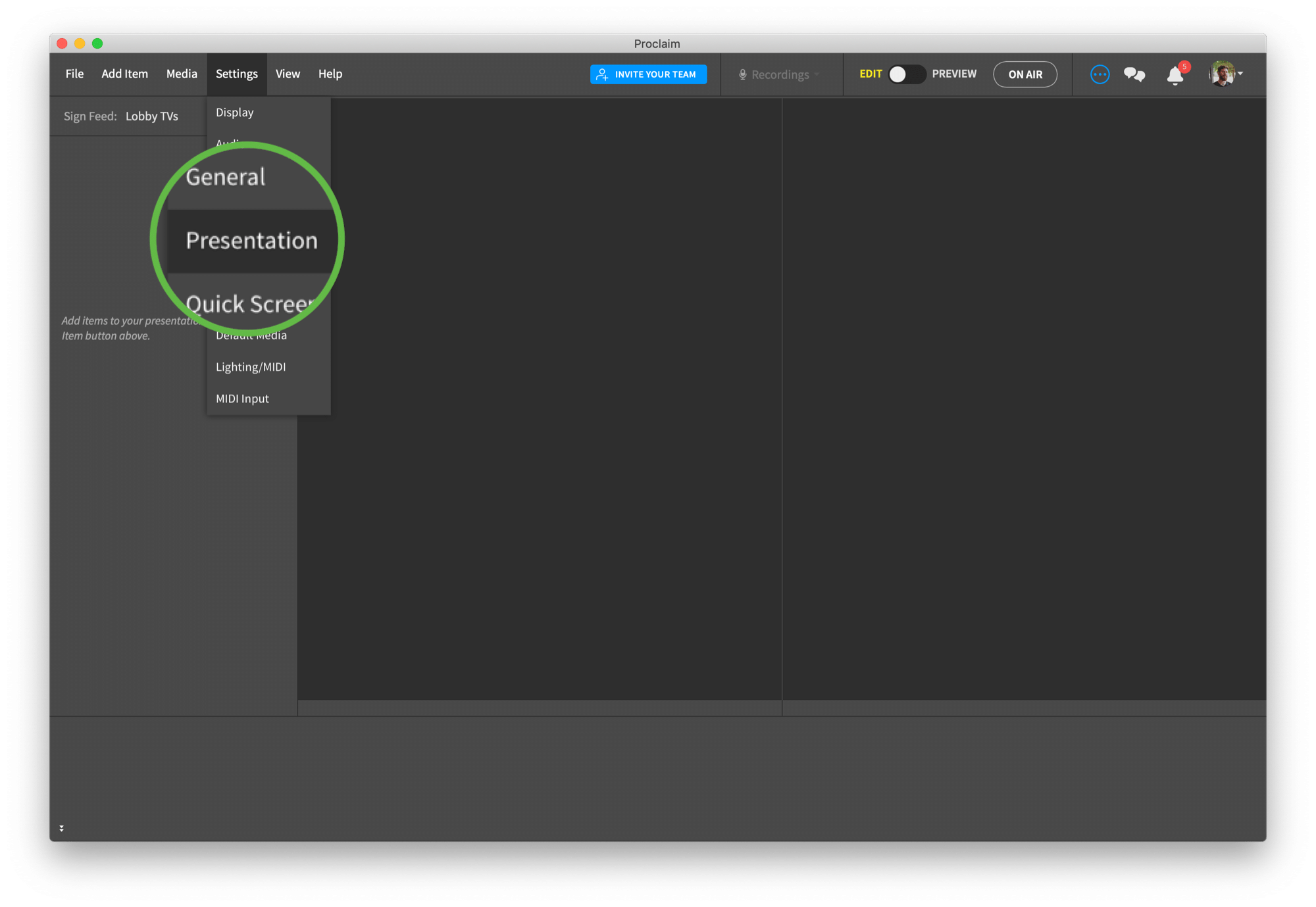The image size is (1316, 907).
Task: Choose General from Settings dropdown
Action: coord(226,177)
